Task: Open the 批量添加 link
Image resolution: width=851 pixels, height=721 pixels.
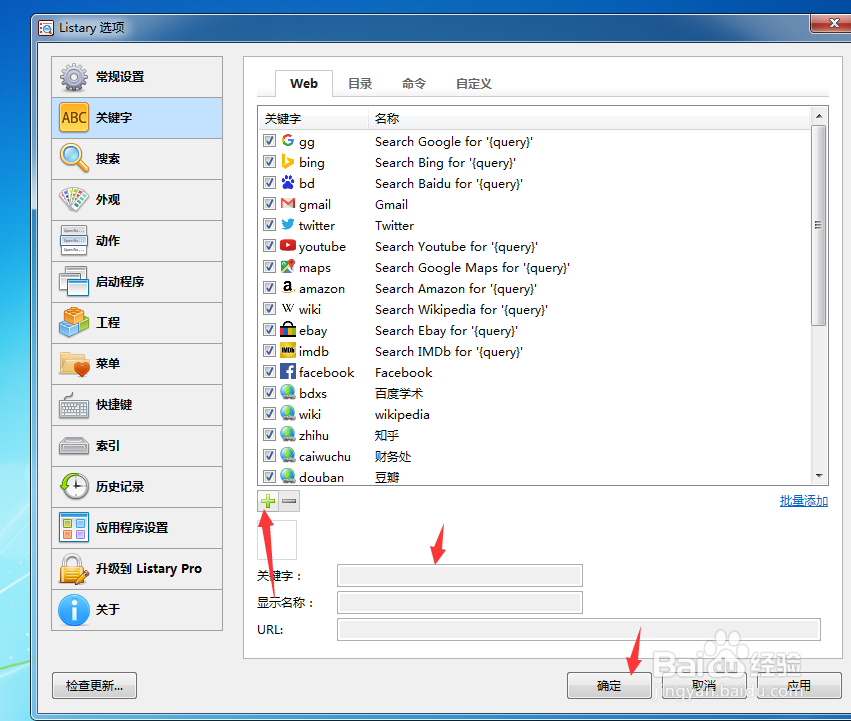Action: [804, 501]
